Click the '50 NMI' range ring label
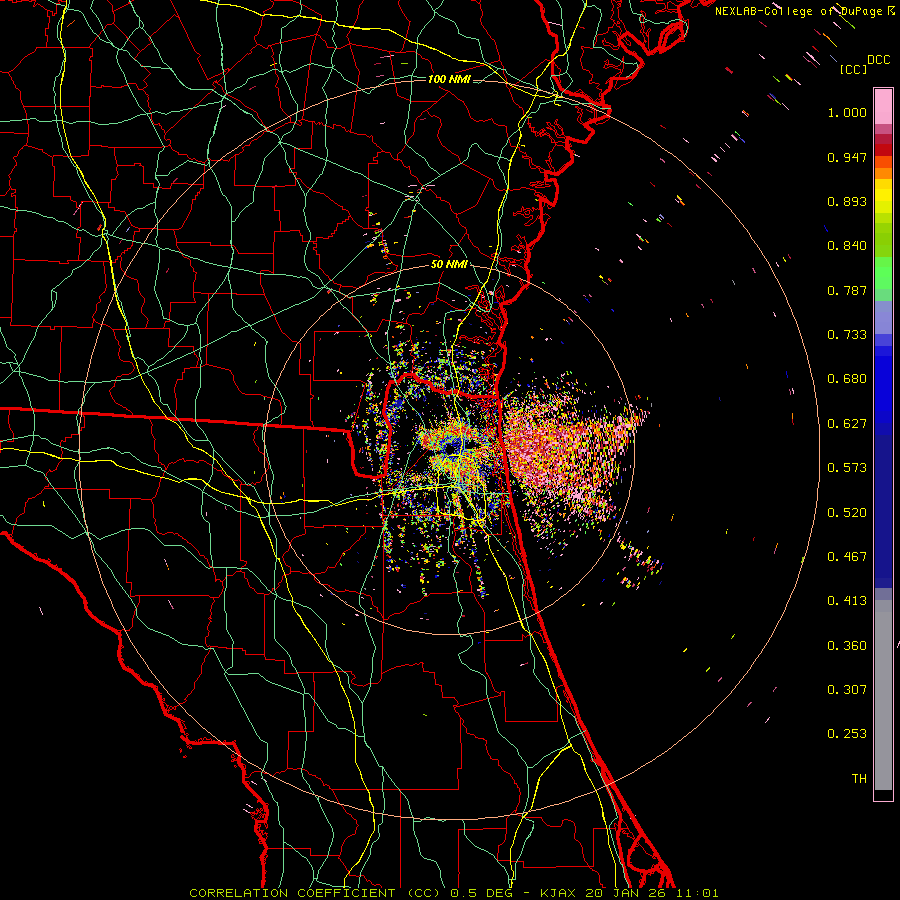 coord(449,265)
